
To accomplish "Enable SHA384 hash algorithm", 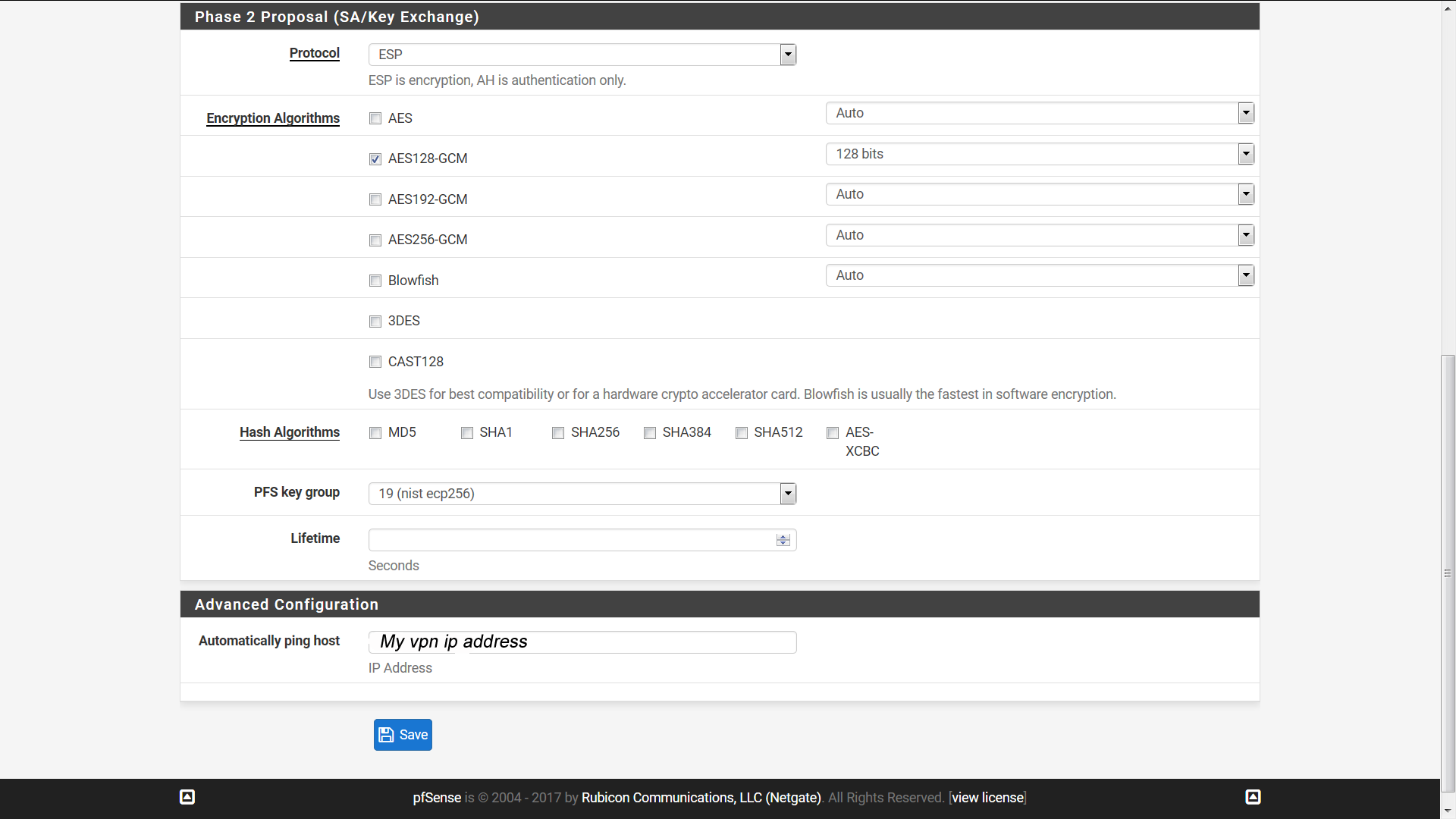I will pos(650,433).
